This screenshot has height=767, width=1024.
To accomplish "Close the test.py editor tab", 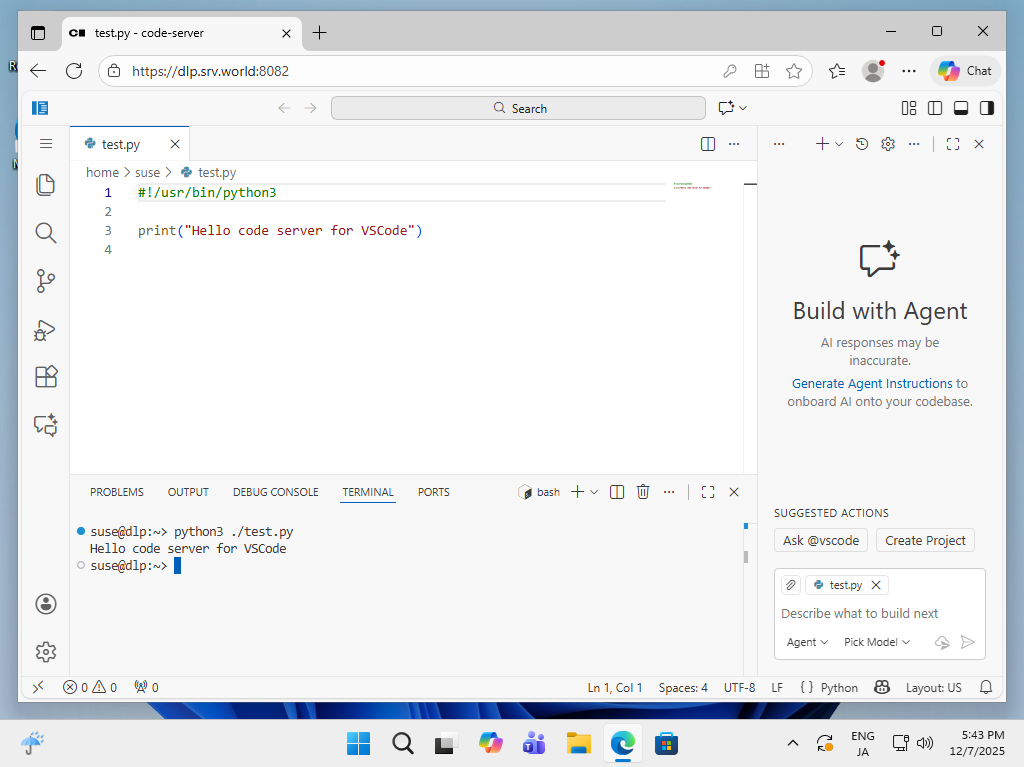I will pyautogui.click(x=175, y=144).
